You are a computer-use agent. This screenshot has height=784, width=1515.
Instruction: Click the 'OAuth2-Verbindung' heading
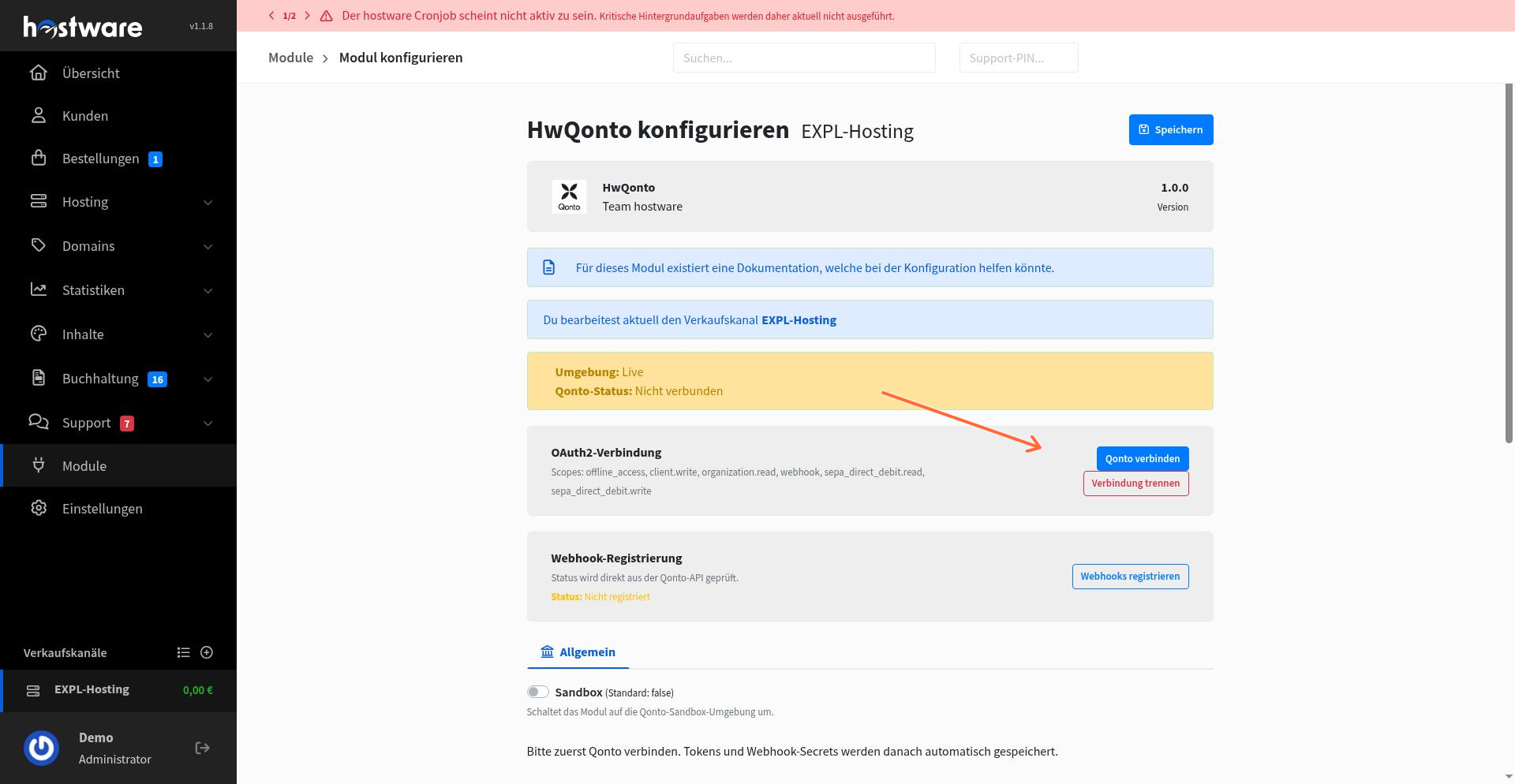[606, 452]
